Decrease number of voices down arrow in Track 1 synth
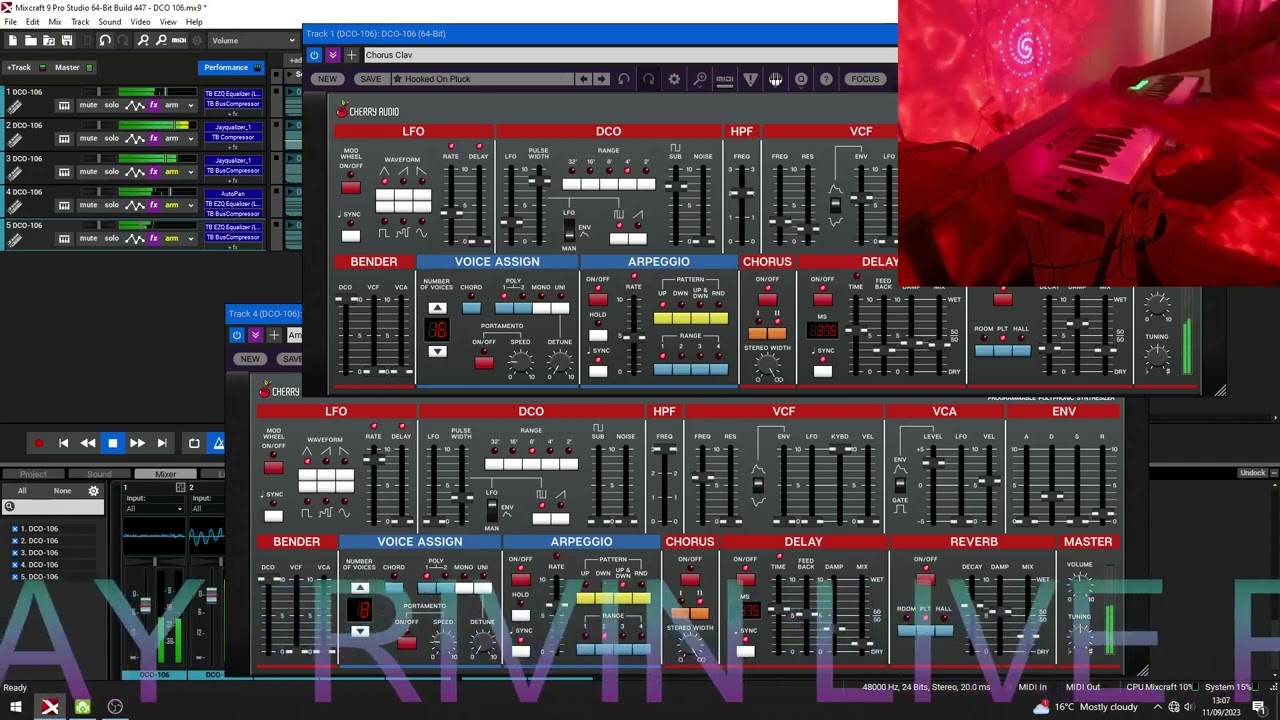This screenshot has width=1280, height=720. point(437,351)
